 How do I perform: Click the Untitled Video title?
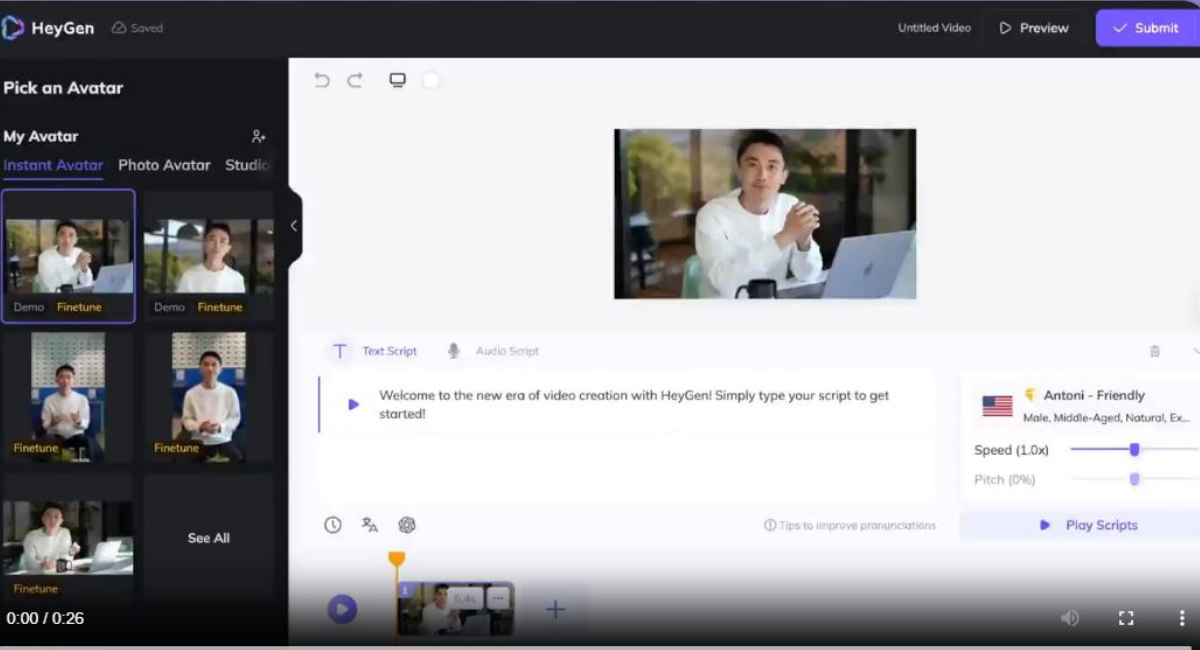[x=934, y=28]
